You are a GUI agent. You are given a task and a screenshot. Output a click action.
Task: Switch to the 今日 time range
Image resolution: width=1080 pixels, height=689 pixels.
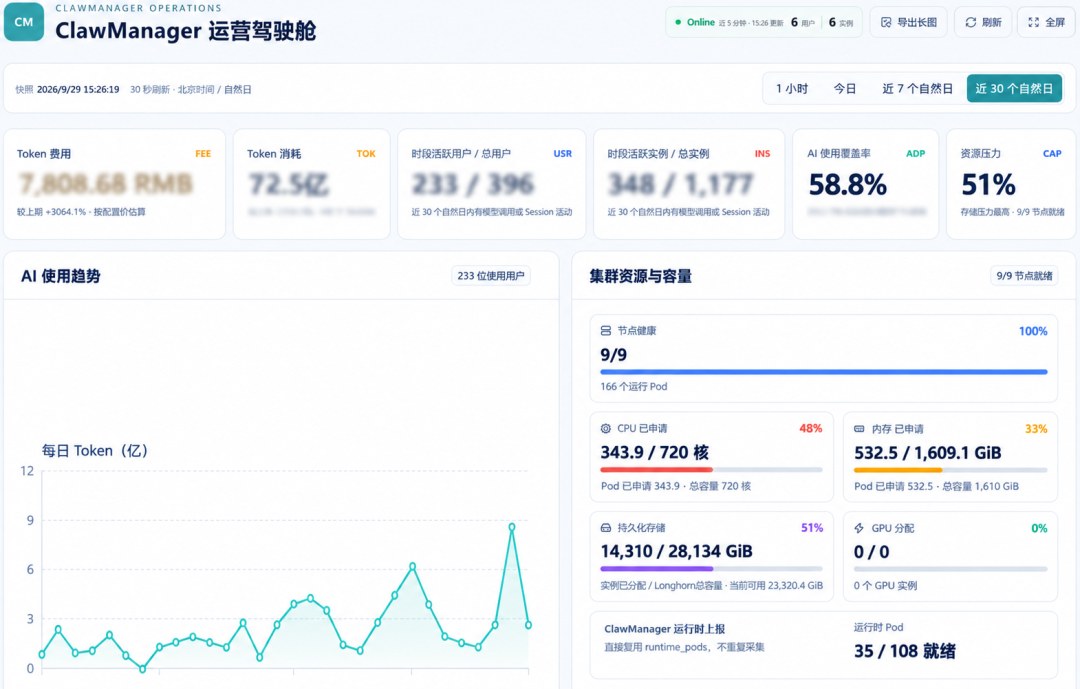(844, 89)
